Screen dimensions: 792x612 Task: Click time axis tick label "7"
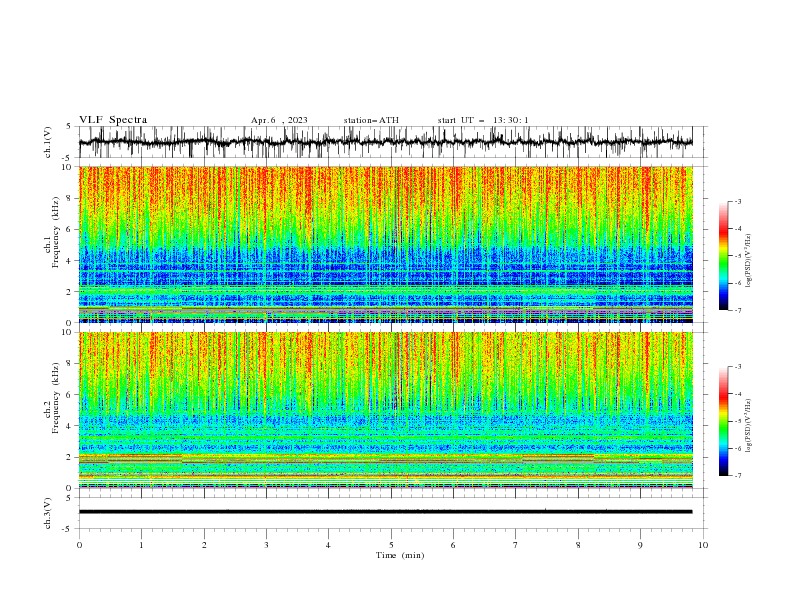coord(516,545)
